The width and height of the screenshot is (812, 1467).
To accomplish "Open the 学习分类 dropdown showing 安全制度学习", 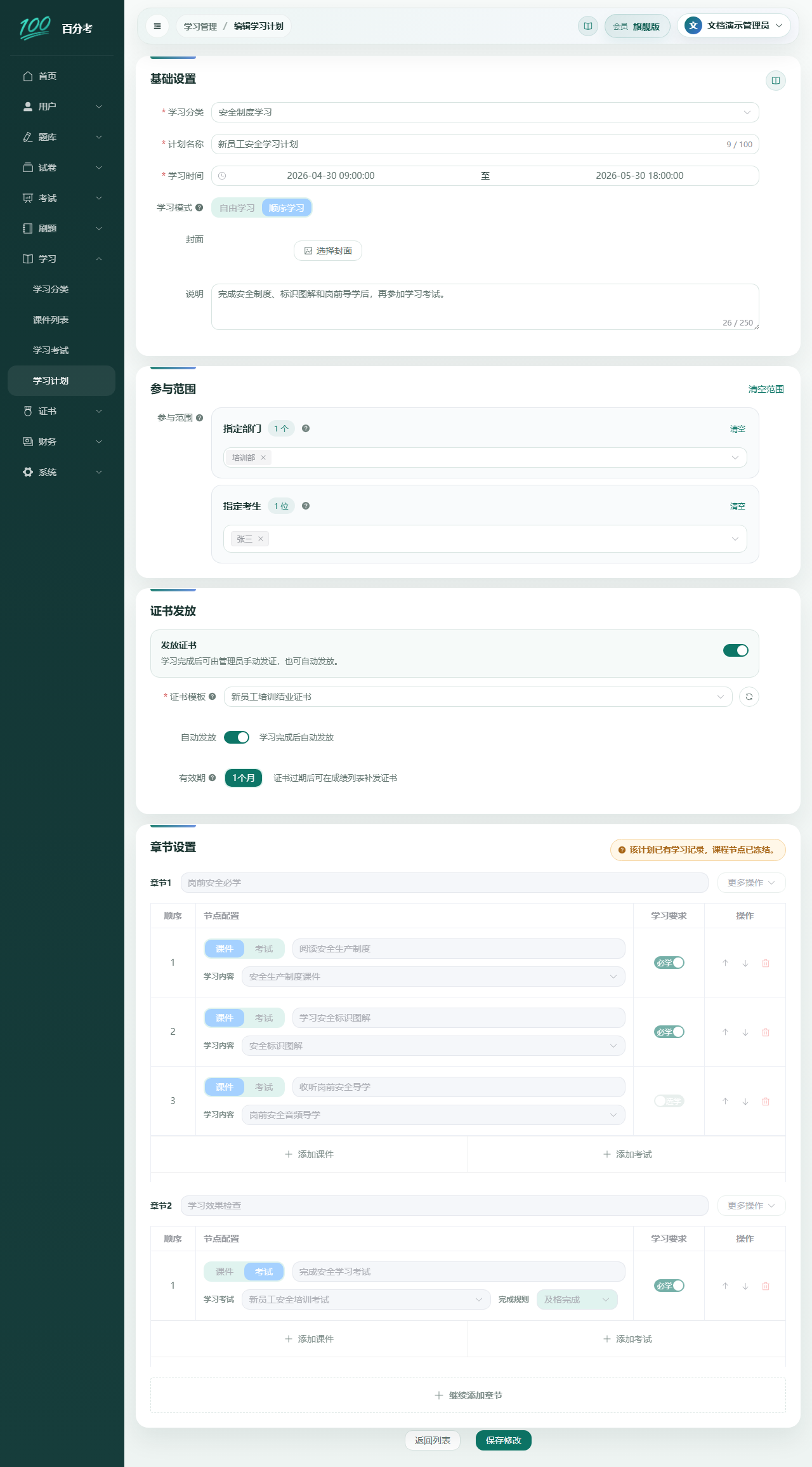I will pos(485,112).
